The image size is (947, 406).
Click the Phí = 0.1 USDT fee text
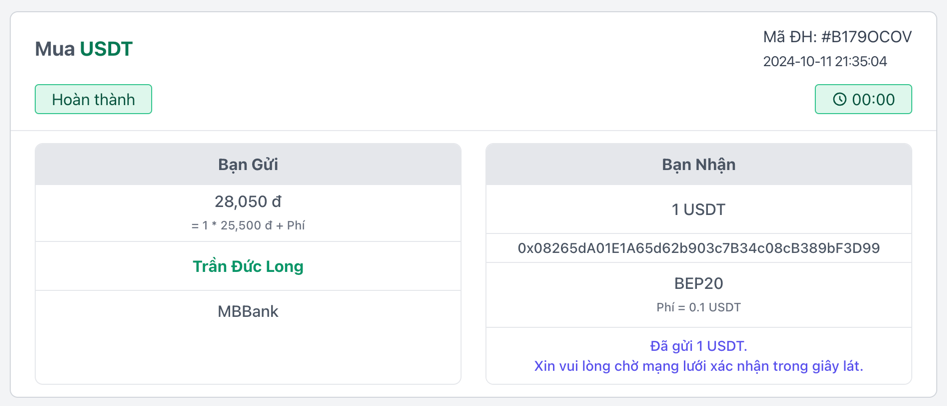click(x=698, y=308)
